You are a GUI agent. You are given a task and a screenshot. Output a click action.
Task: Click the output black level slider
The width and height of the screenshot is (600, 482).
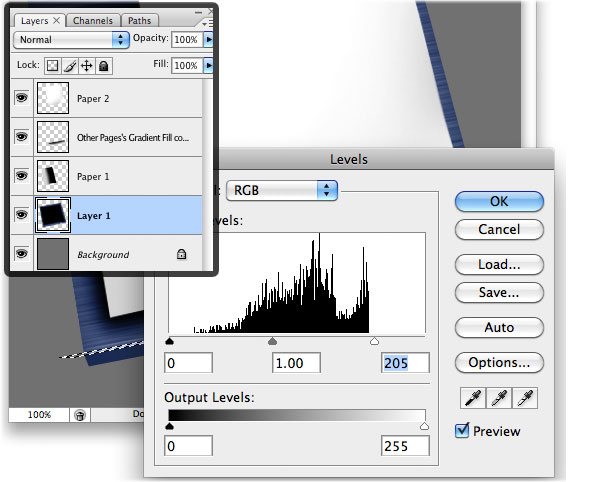170,426
